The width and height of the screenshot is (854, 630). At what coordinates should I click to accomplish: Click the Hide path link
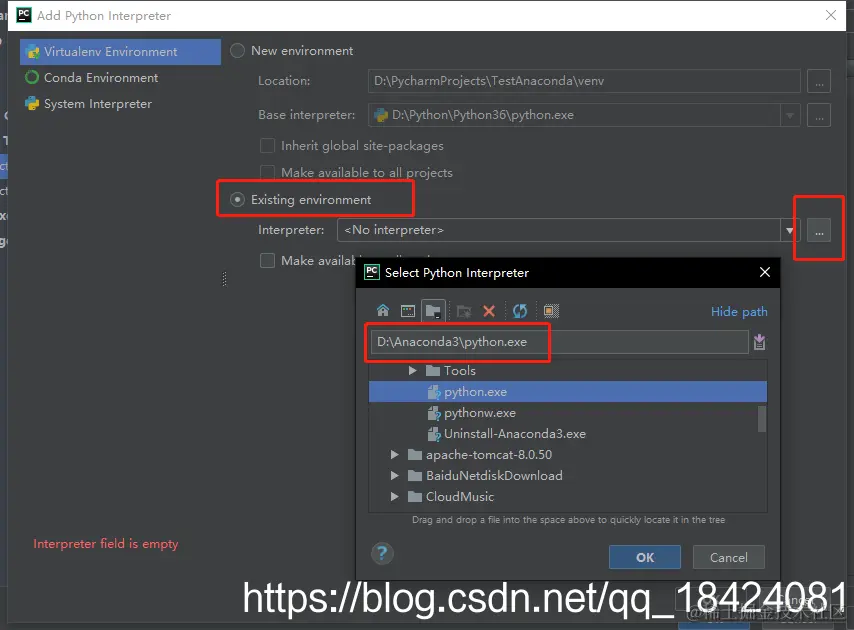tap(739, 312)
